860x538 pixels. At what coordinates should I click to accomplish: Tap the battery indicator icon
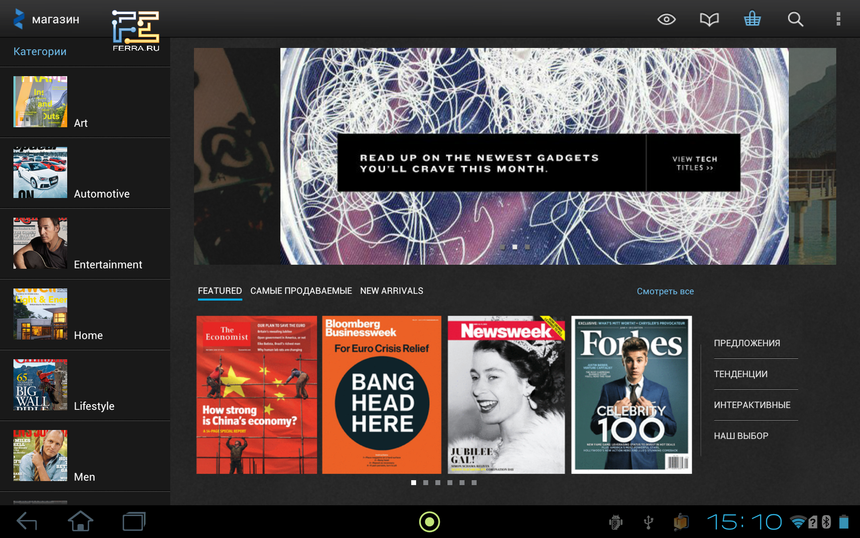844,522
